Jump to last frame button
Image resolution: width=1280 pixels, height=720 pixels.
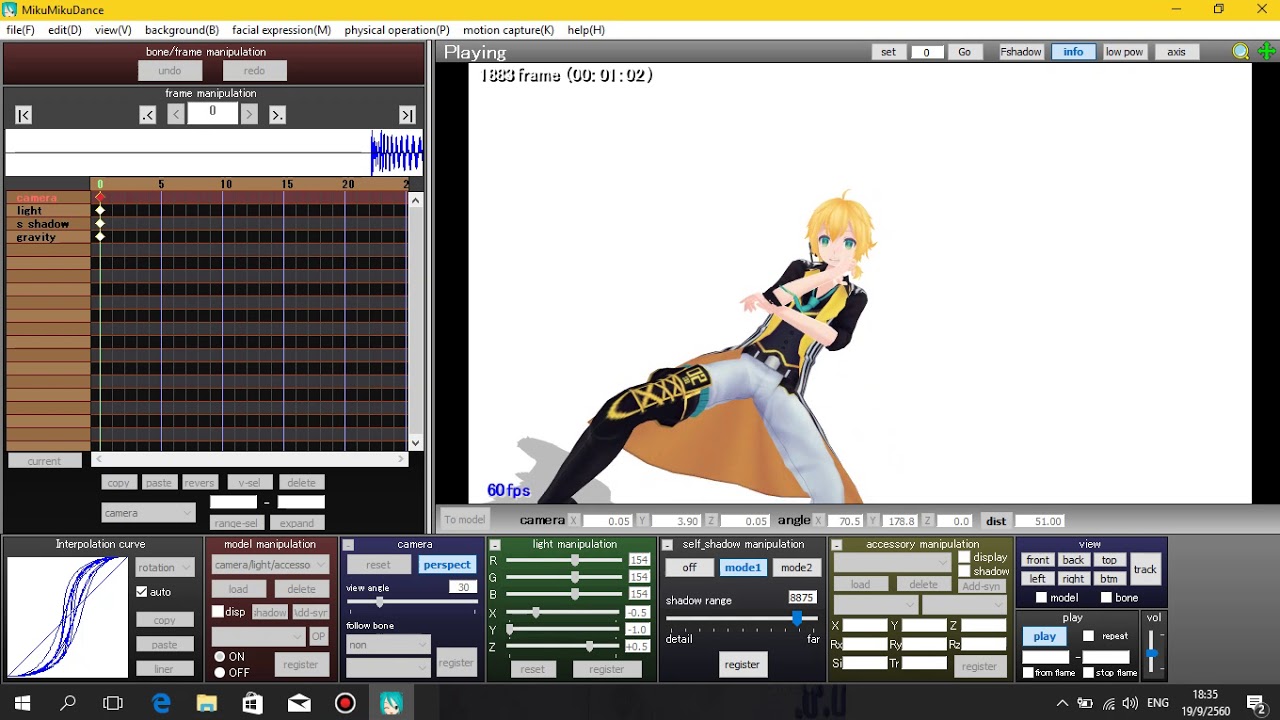click(x=407, y=115)
